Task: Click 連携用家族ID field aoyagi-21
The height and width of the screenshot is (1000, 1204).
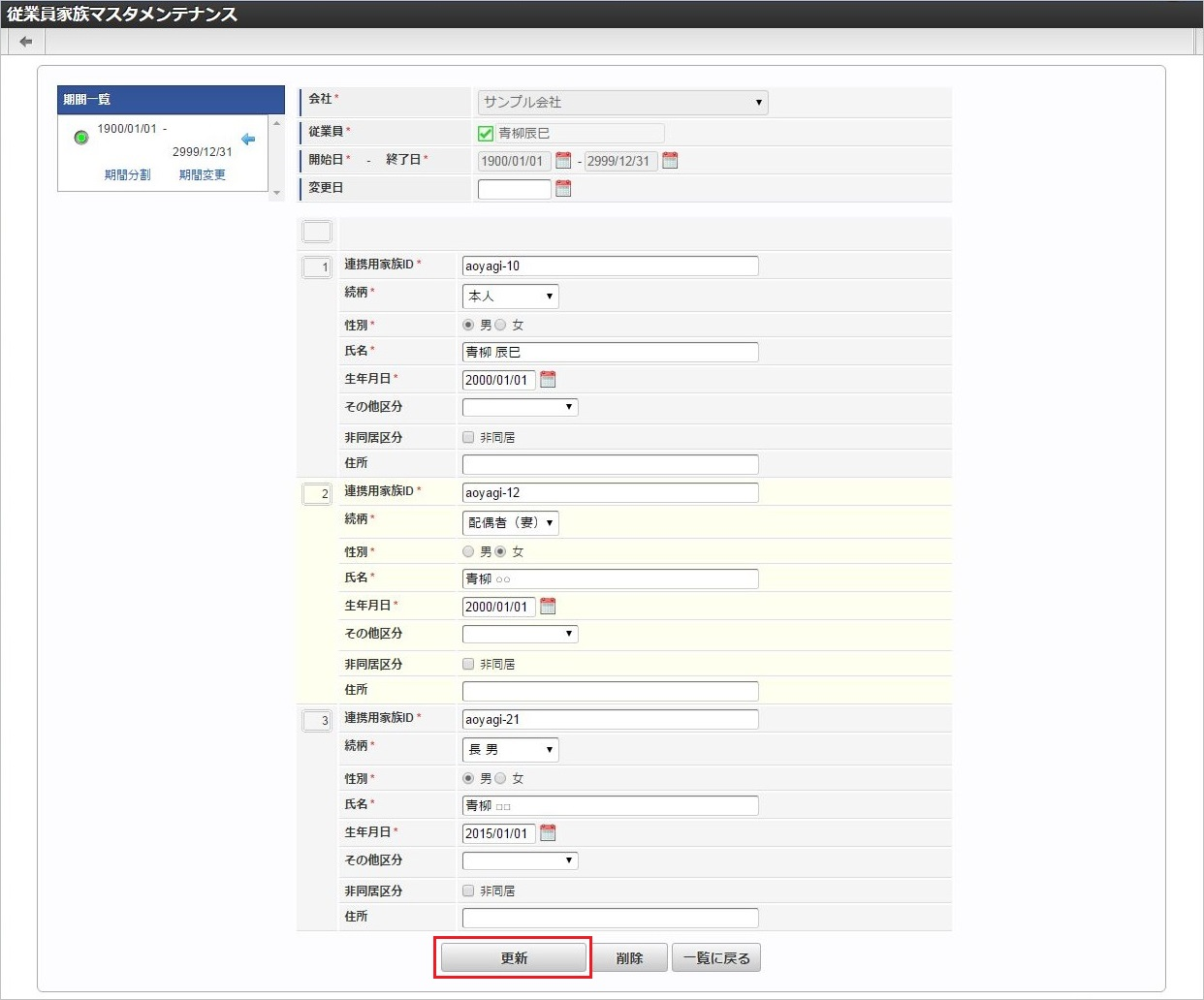Action: click(x=611, y=719)
